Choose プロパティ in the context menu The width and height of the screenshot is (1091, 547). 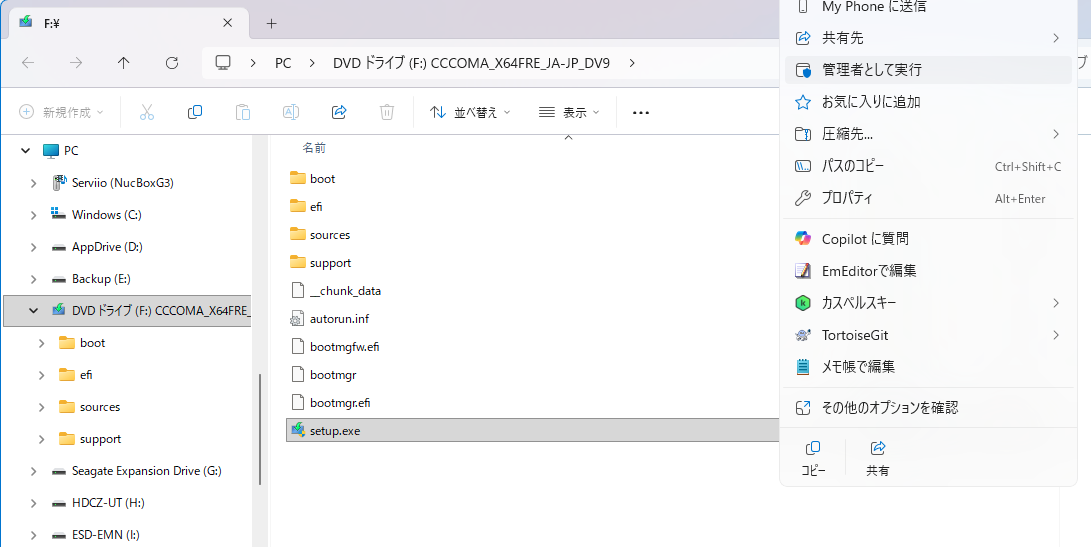pyautogui.click(x=847, y=198)
